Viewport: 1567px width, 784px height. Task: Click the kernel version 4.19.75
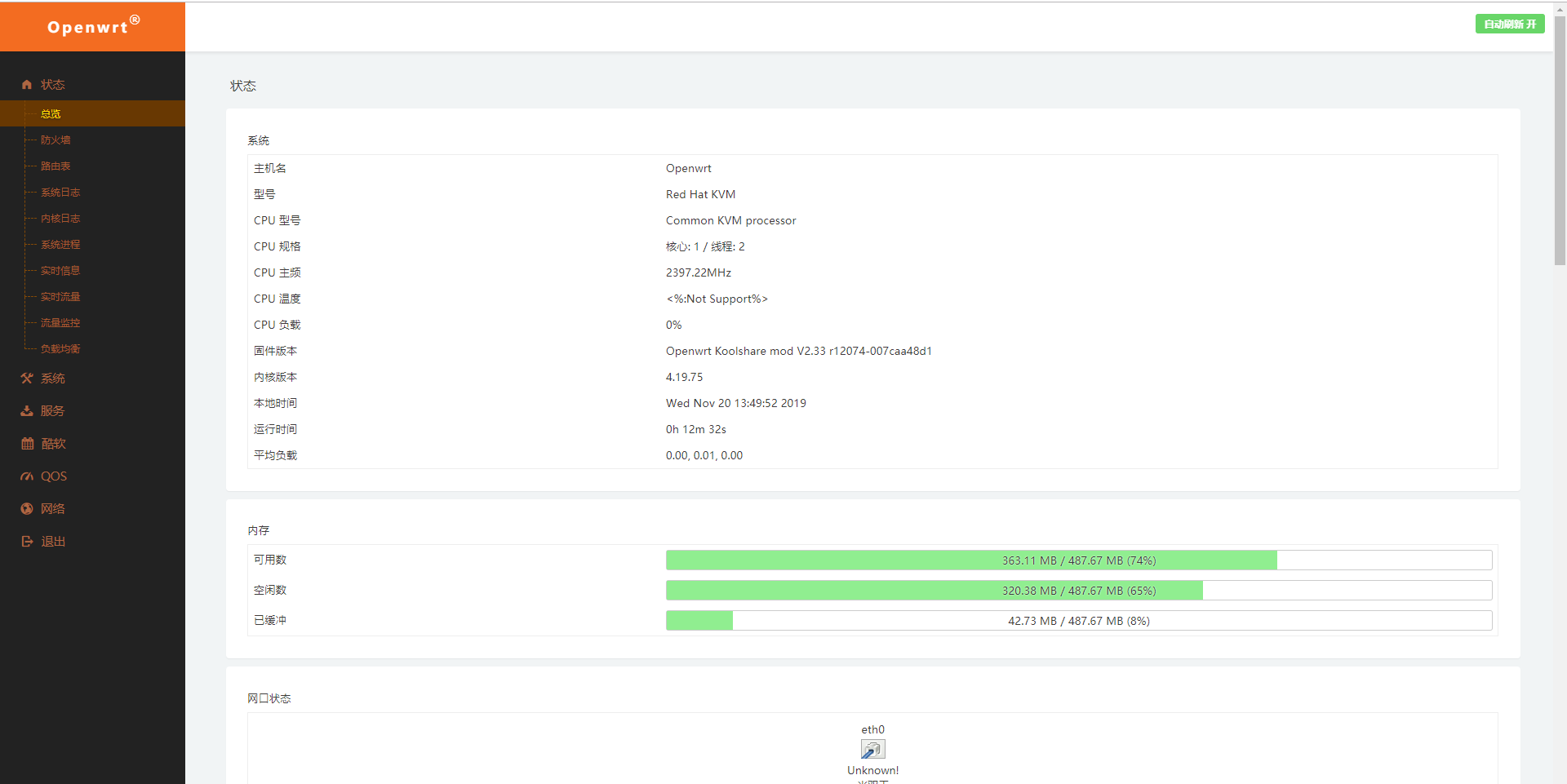684,377
